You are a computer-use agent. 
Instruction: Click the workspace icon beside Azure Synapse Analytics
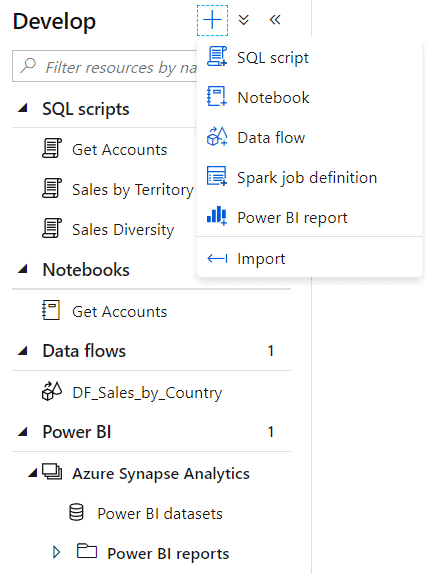point(52,472)
